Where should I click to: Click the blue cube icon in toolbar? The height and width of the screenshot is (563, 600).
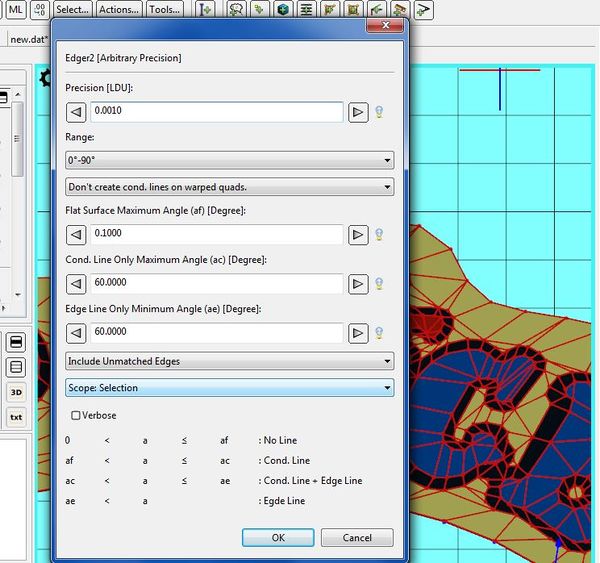coord(284,10)
